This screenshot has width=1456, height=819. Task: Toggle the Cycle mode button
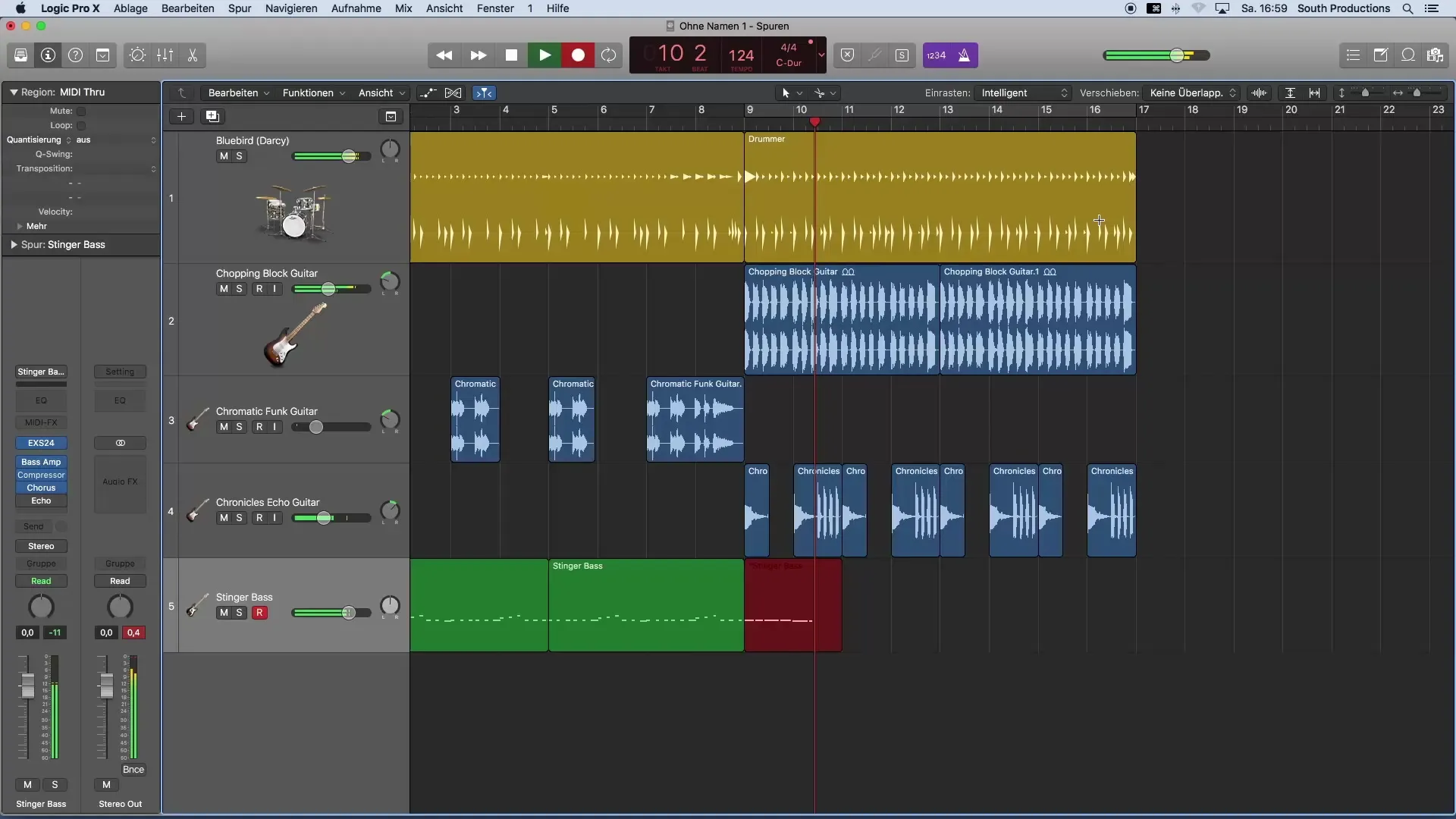(609, 55)
